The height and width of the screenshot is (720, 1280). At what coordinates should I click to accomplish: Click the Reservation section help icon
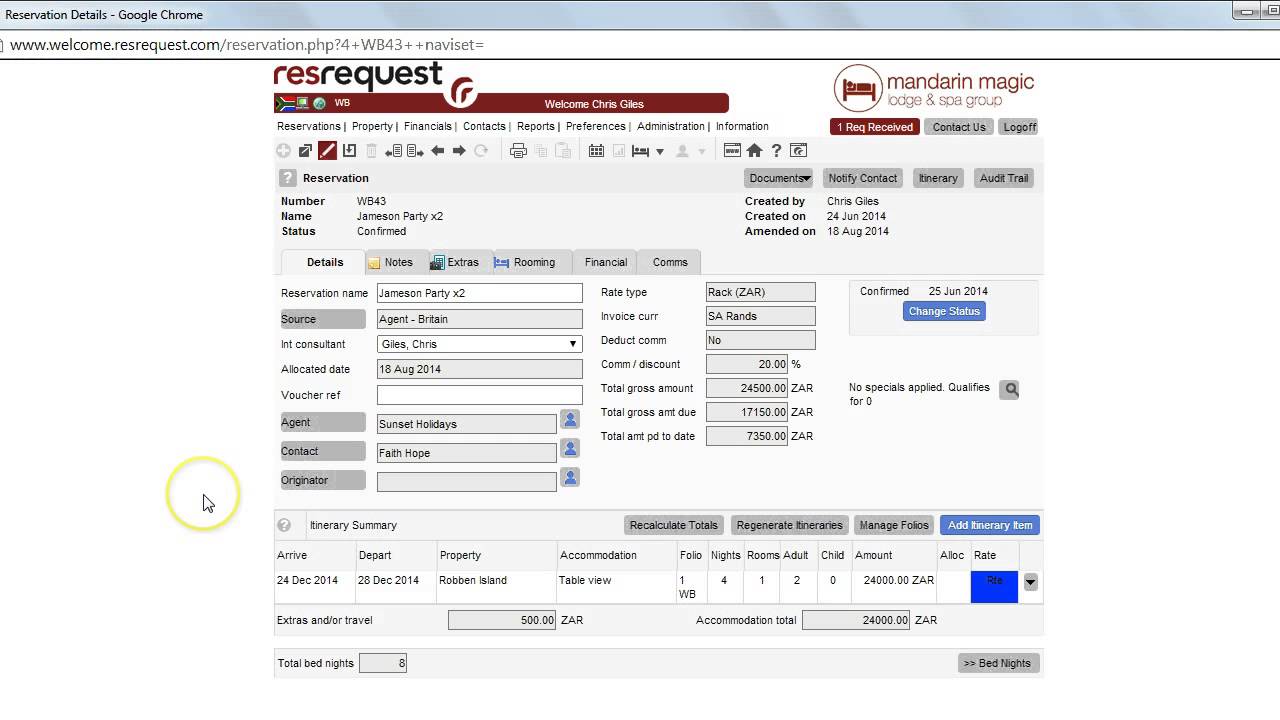point(288,178)
